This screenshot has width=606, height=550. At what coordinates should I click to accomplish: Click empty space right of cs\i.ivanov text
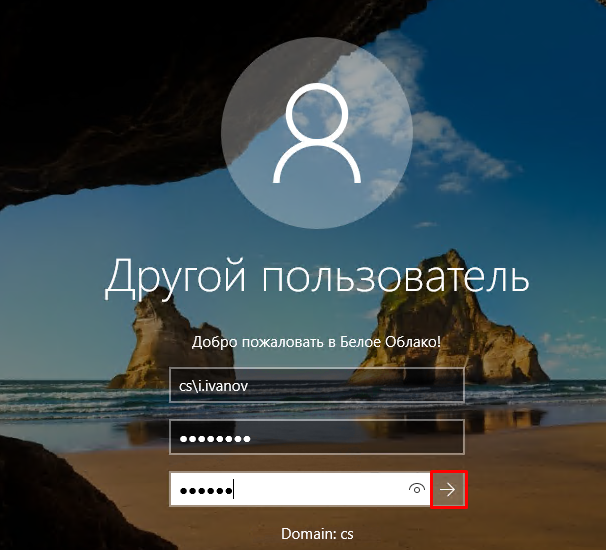pyautogui.click(x=360, y=386)
